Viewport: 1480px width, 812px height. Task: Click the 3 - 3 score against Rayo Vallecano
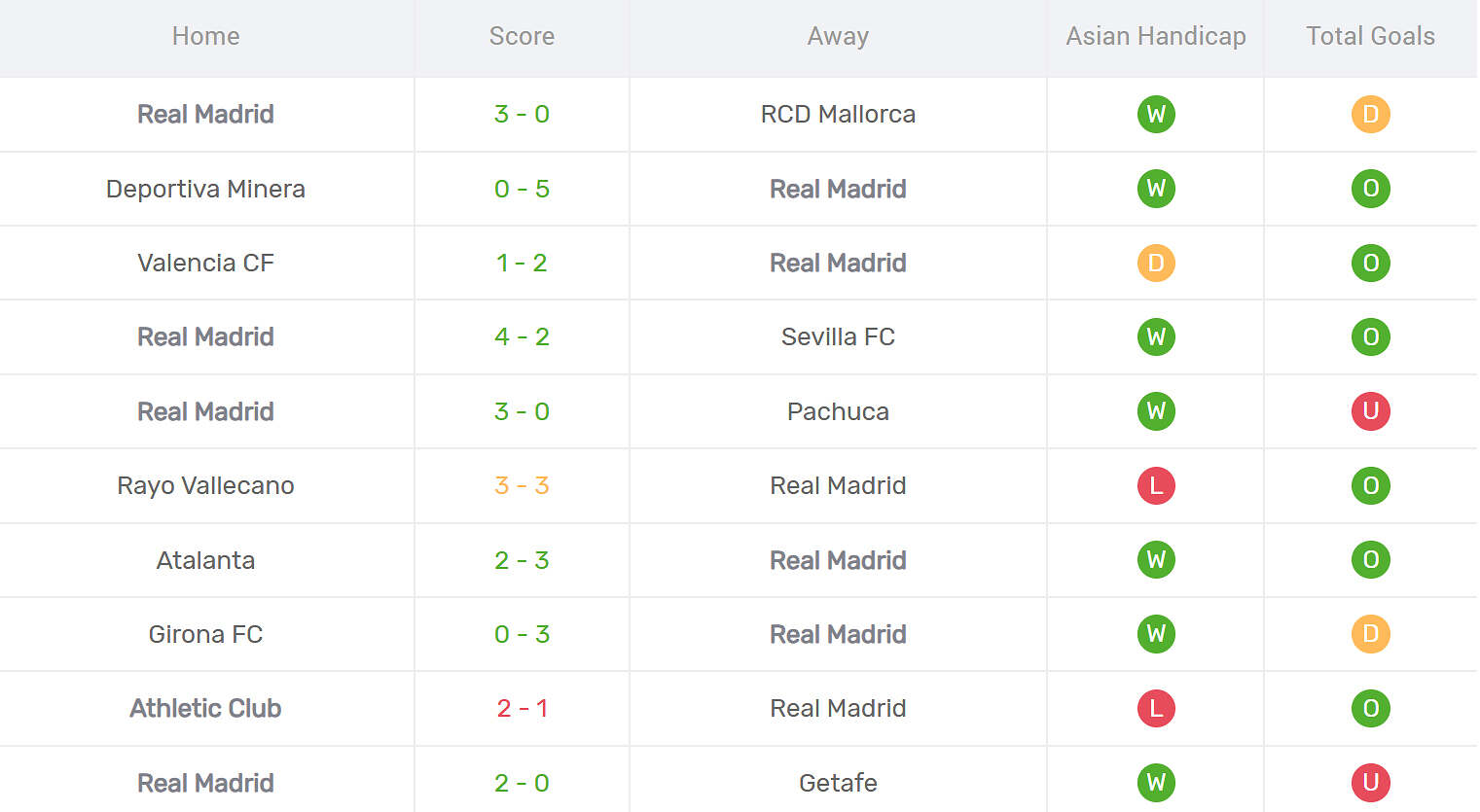point(522,486)
